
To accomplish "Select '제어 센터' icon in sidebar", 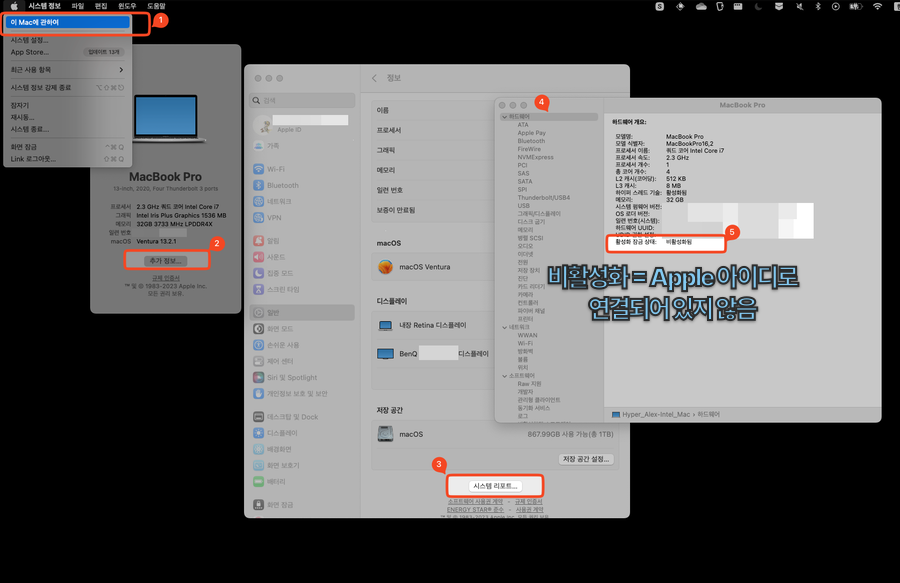I will coord(259,361).
